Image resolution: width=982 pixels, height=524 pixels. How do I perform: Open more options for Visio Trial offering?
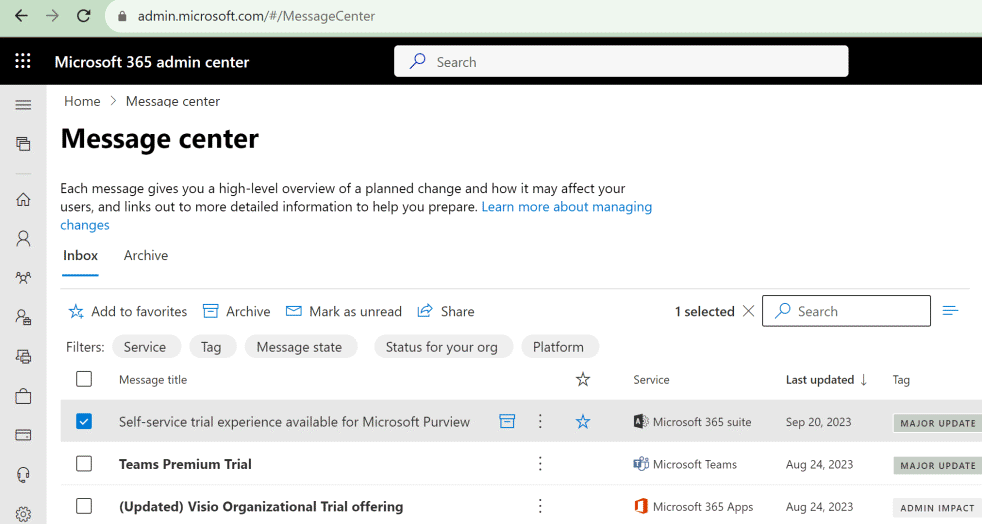(x=540, y=506)
